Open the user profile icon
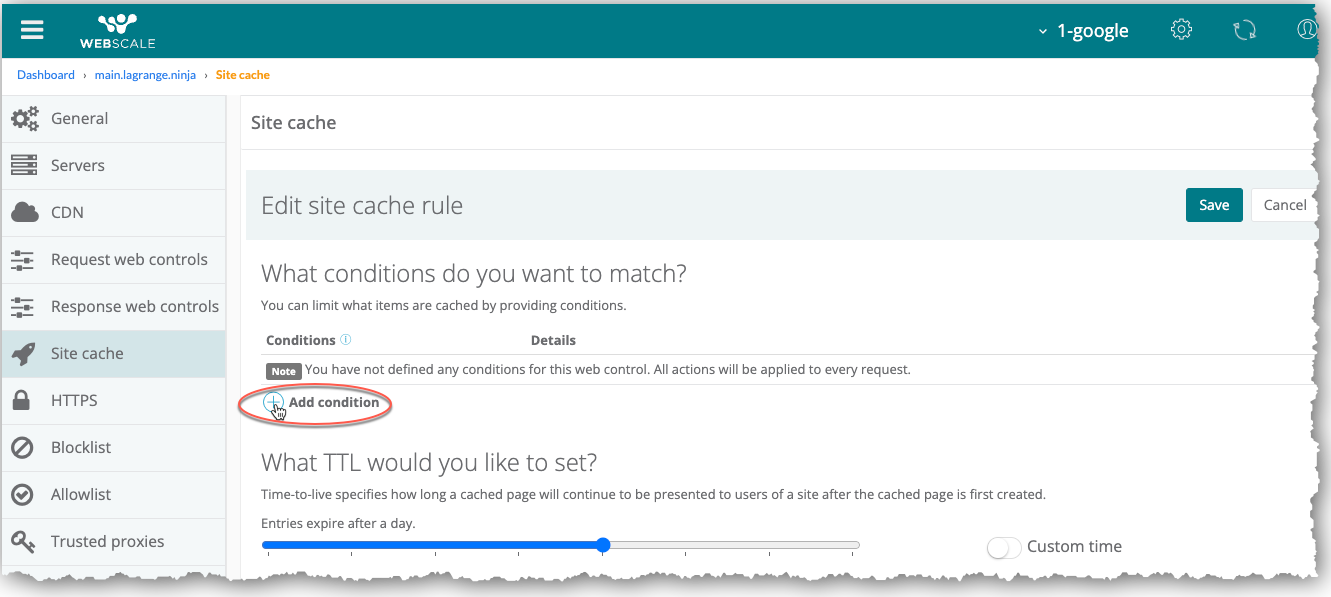 coord(1307,29)
